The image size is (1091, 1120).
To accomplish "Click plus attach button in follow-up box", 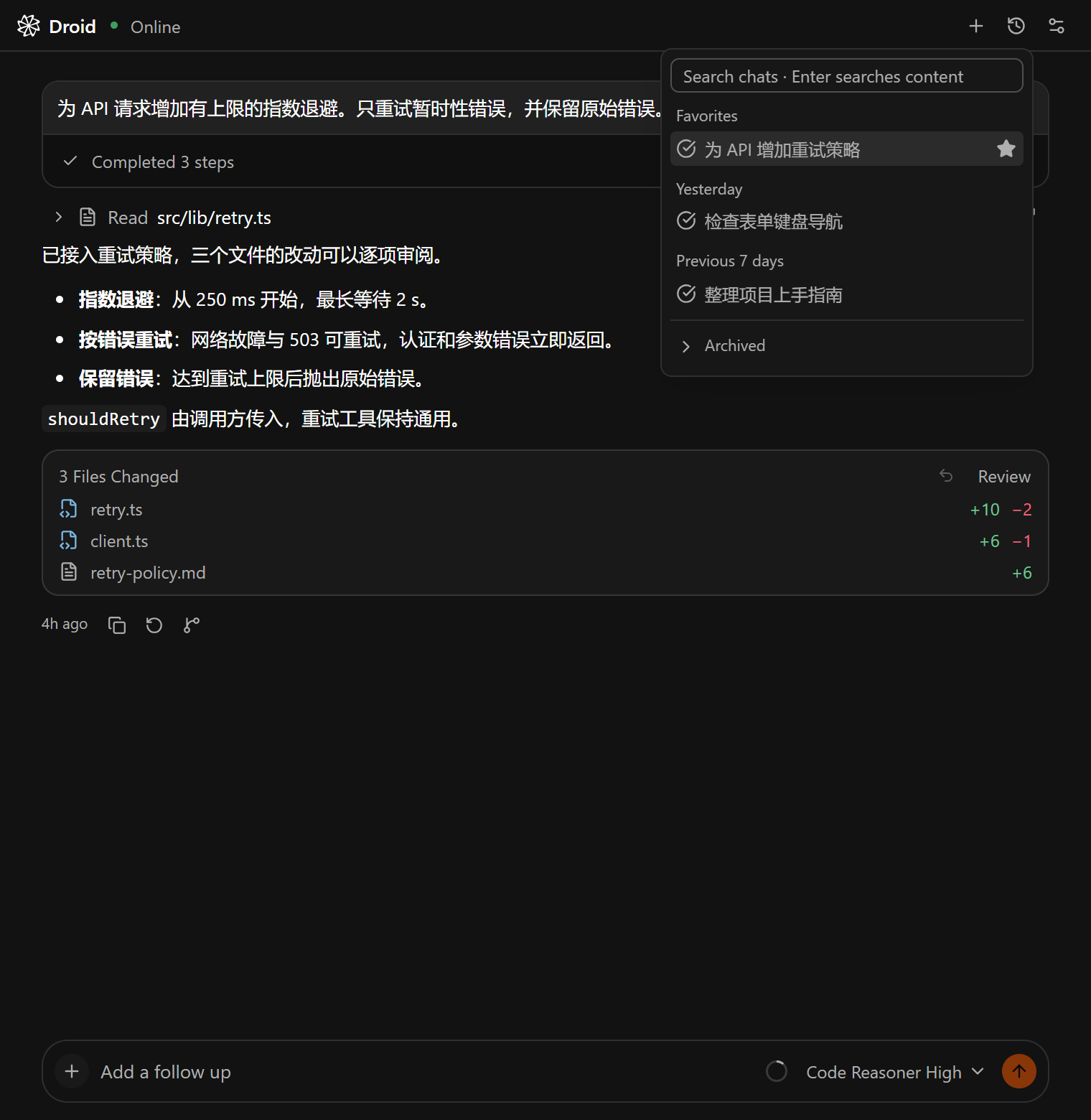I will pos(72,1071).
